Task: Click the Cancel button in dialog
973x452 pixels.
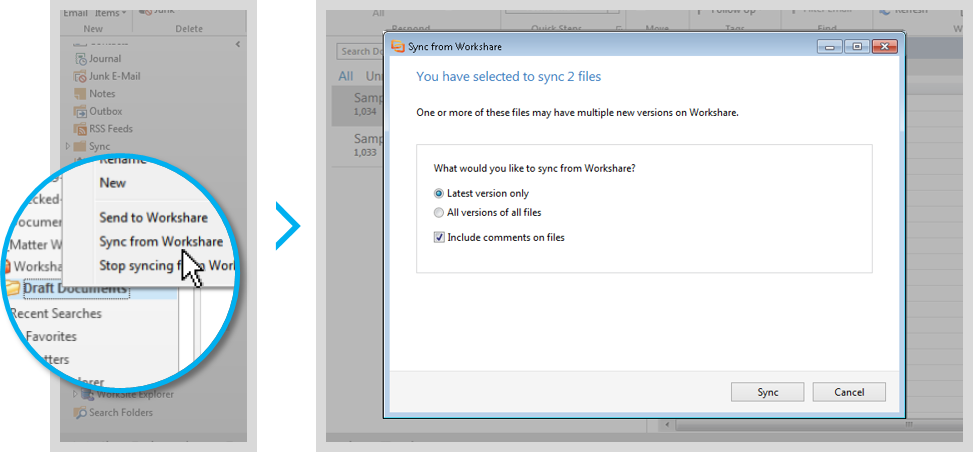Action: pyautogui.click(x=849, y=392)
